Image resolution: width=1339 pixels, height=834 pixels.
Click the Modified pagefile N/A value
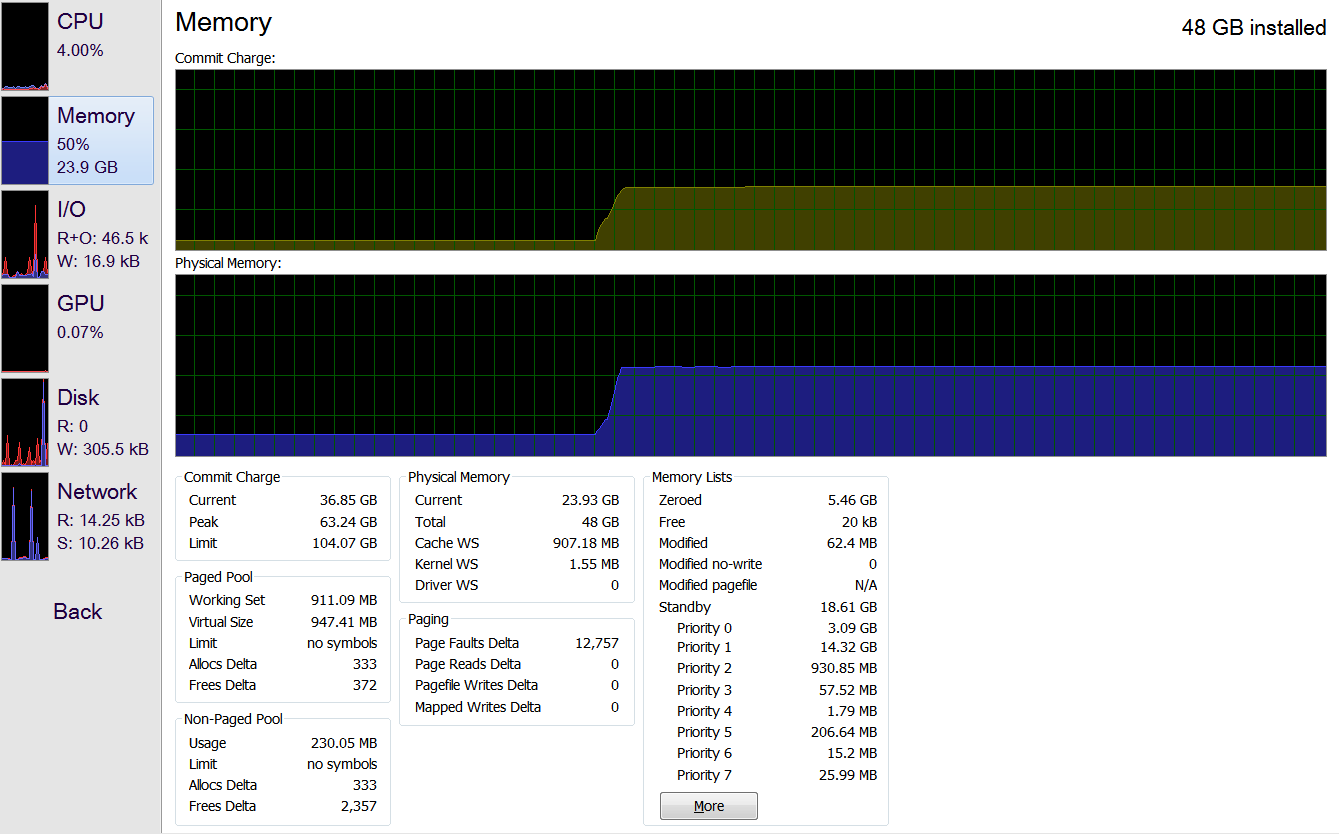pyautogui.click(x=866, y=585)
